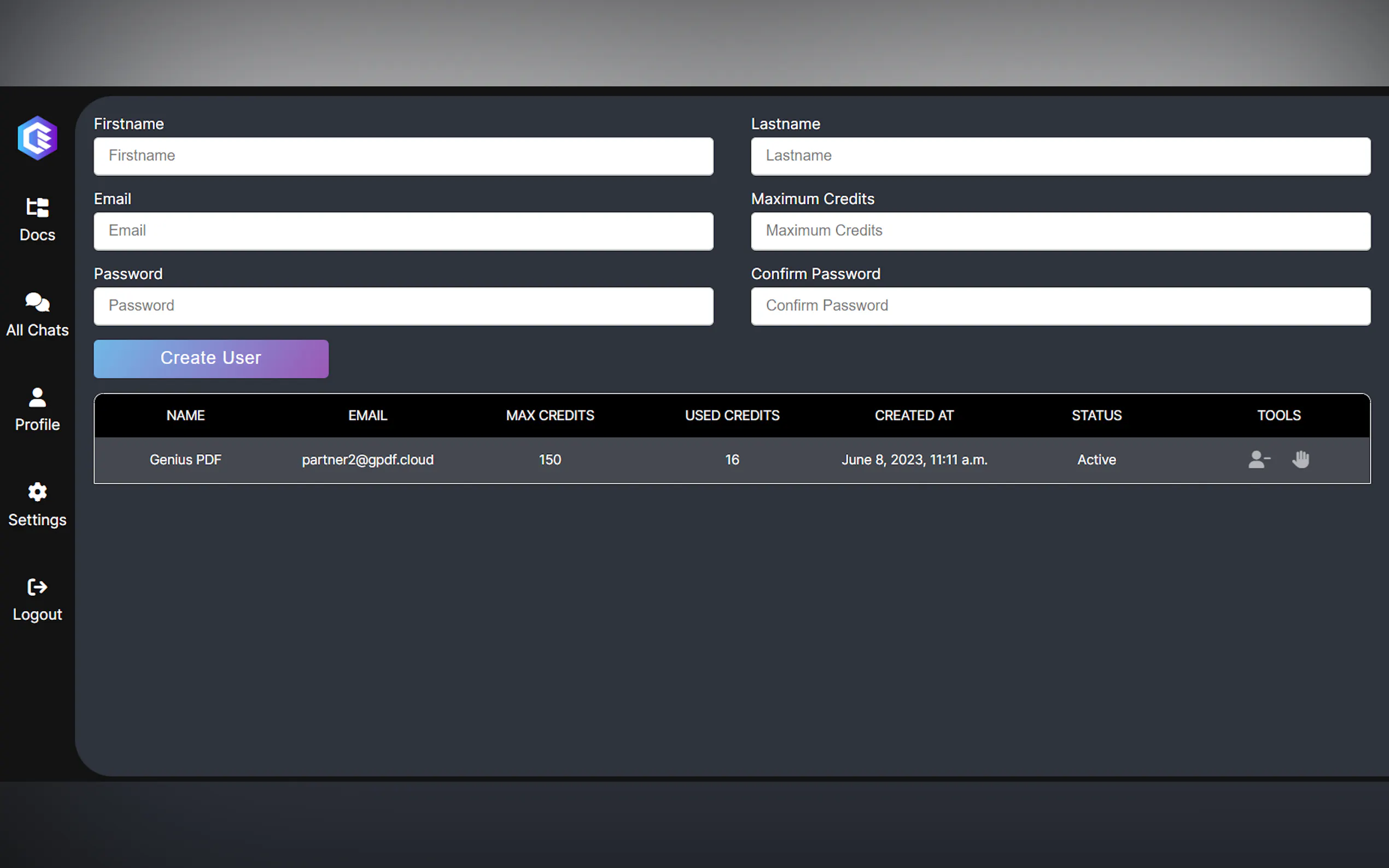
Task: Click the Logout icon
Action: [x=37, y=598]
